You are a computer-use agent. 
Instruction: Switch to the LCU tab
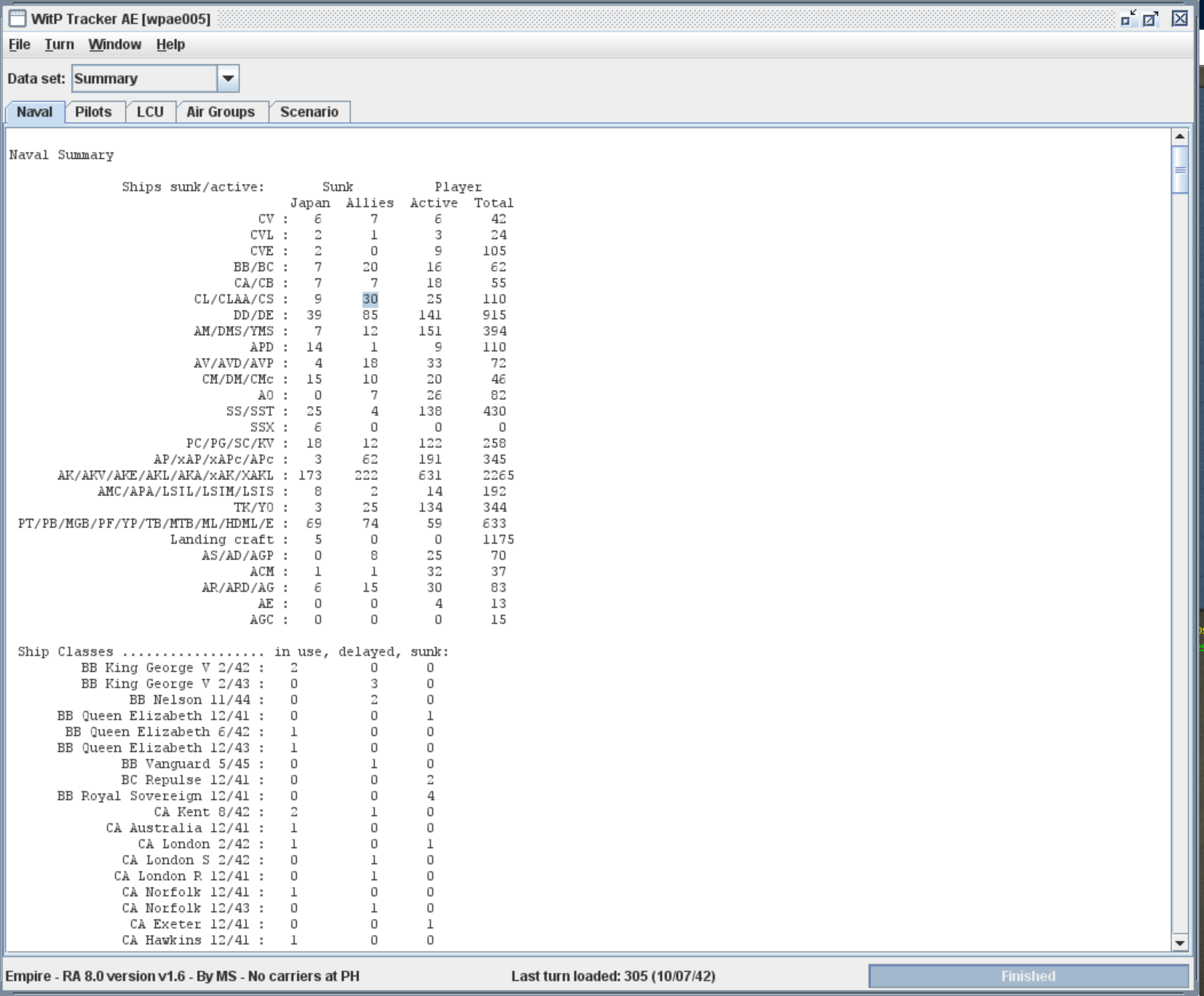tap(150, 111)
